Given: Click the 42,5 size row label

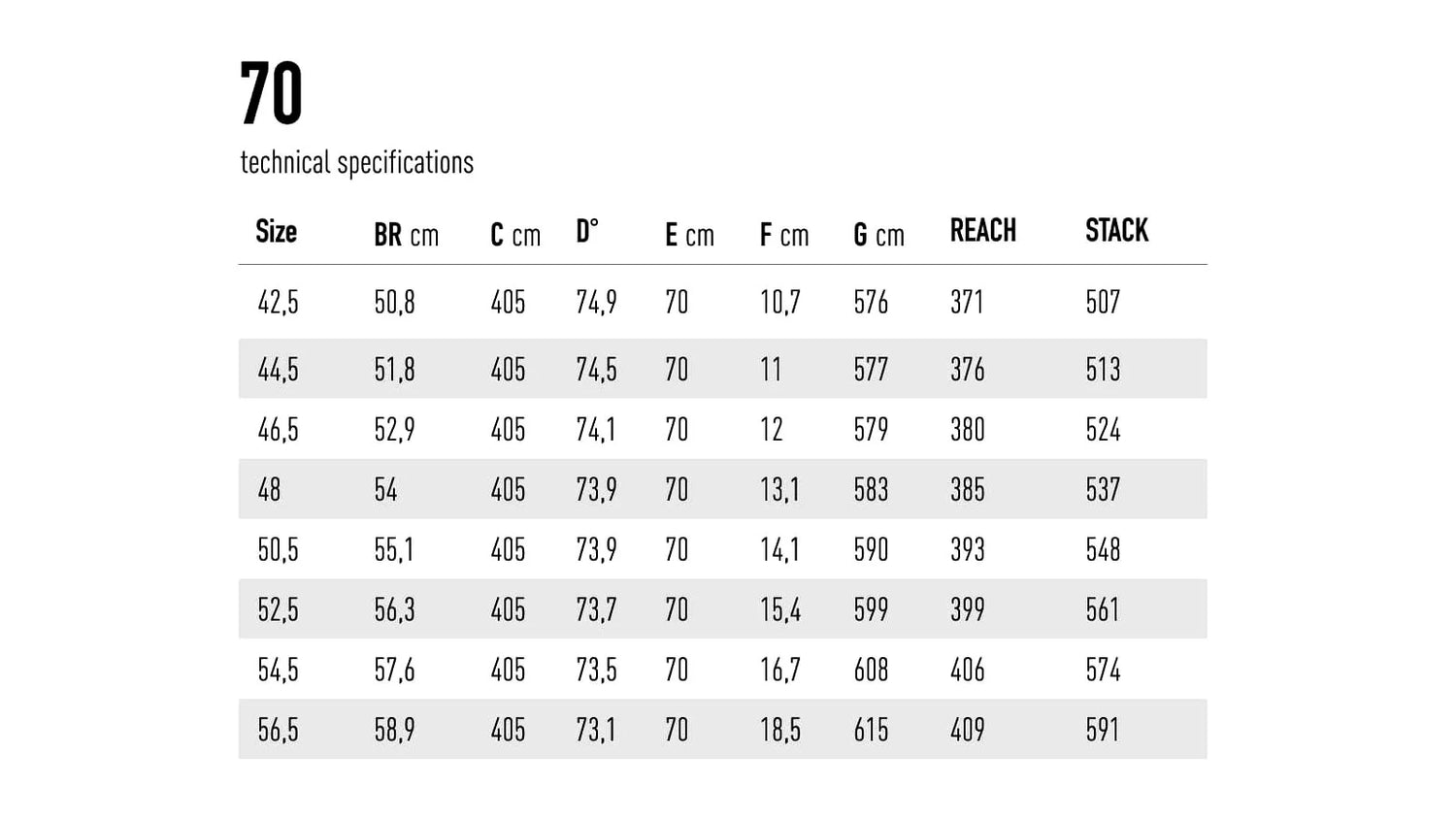Looking at the screenshot, I should coord(278,303).
